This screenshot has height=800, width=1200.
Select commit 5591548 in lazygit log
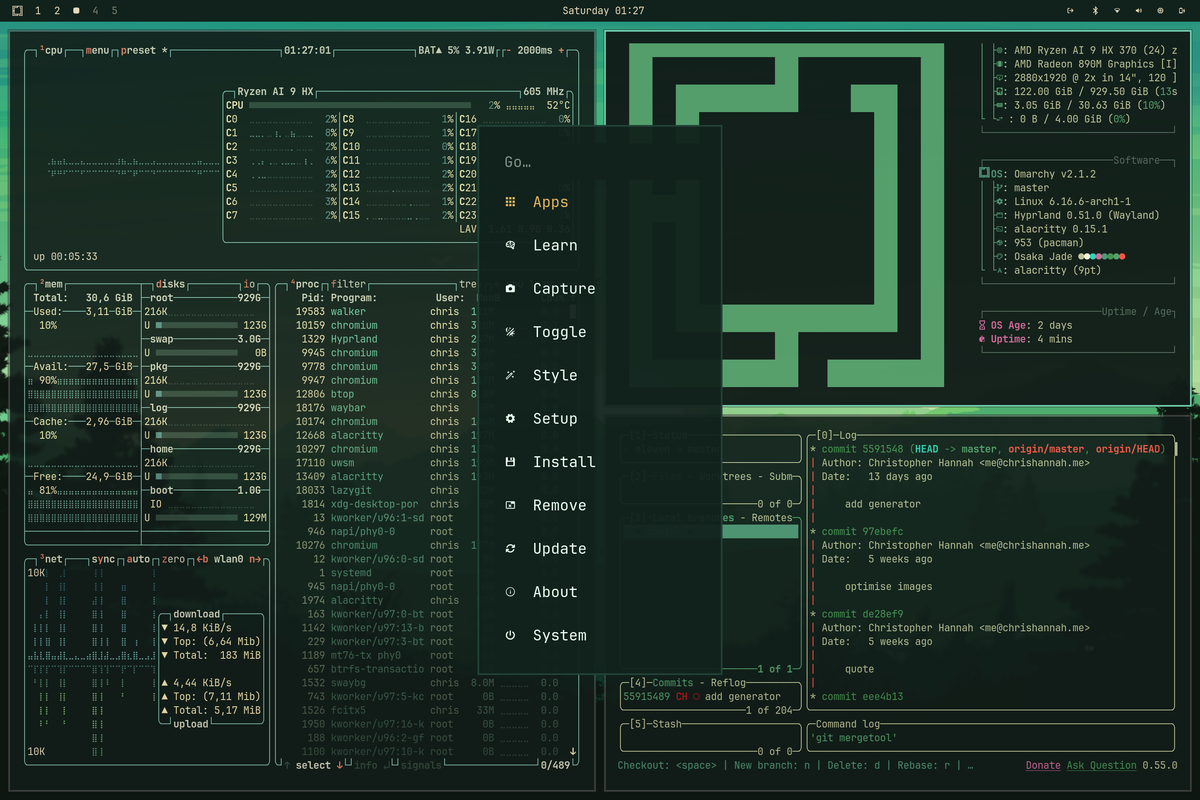863,449
